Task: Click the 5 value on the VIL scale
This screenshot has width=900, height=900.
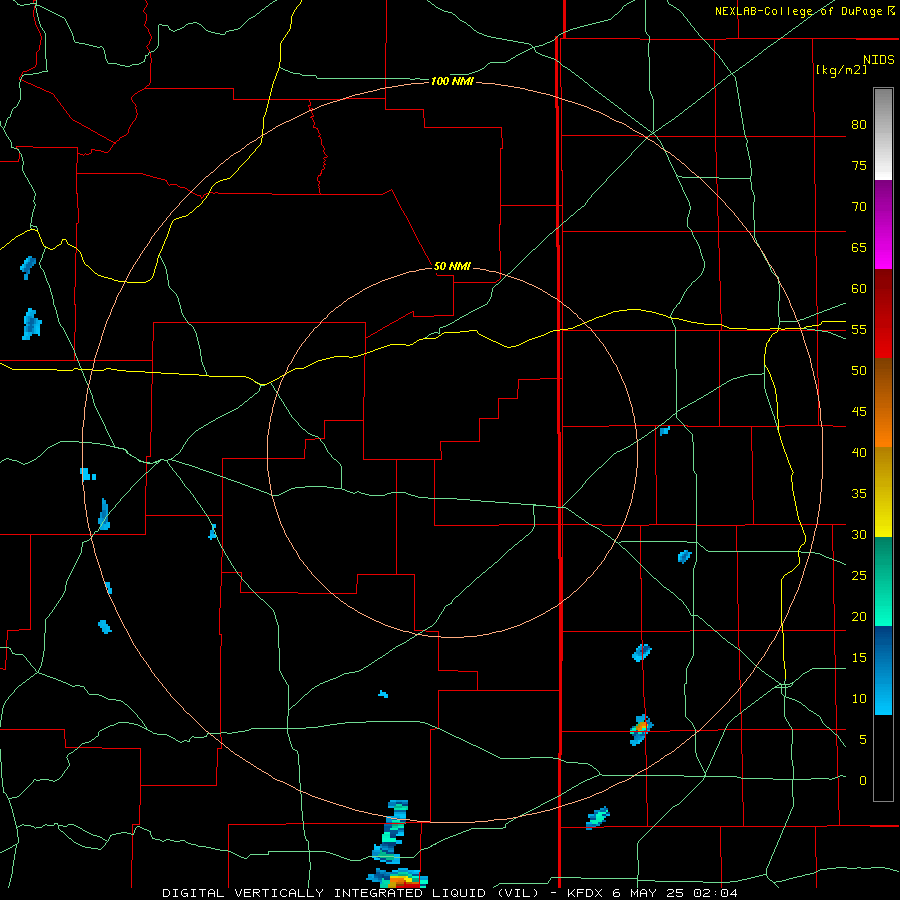Action: (x=863, y=740)
